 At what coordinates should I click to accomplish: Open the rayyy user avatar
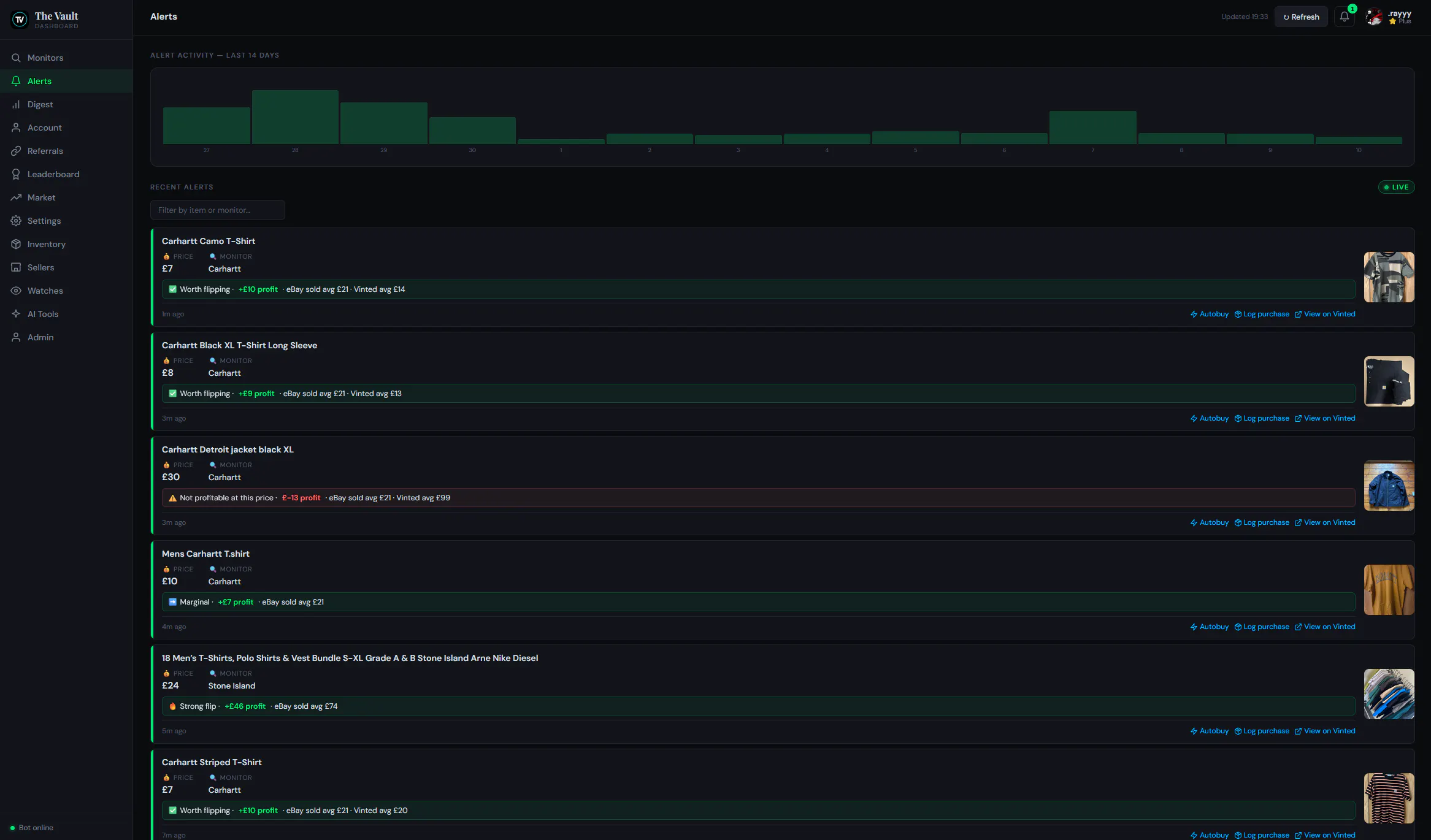pyautogui.click(x=1374, y=17)
